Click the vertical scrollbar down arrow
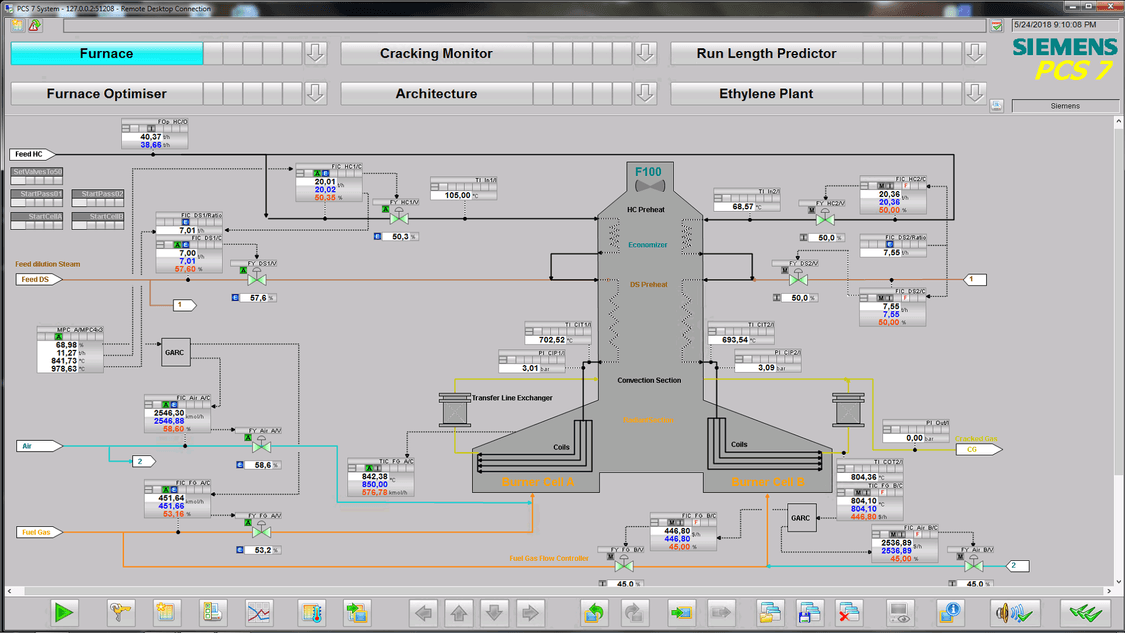 pos(1118,581)
